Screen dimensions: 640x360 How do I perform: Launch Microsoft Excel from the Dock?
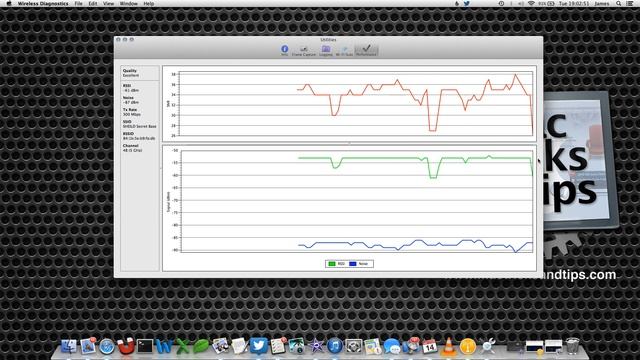coord(183,347)
